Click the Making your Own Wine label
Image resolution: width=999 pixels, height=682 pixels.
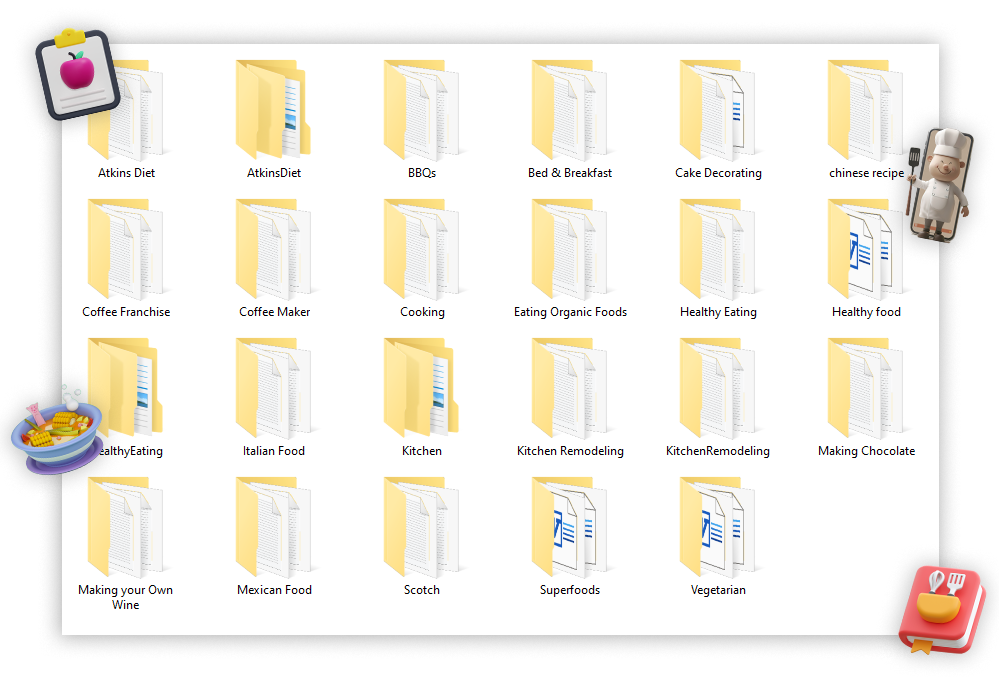point(126,597)
